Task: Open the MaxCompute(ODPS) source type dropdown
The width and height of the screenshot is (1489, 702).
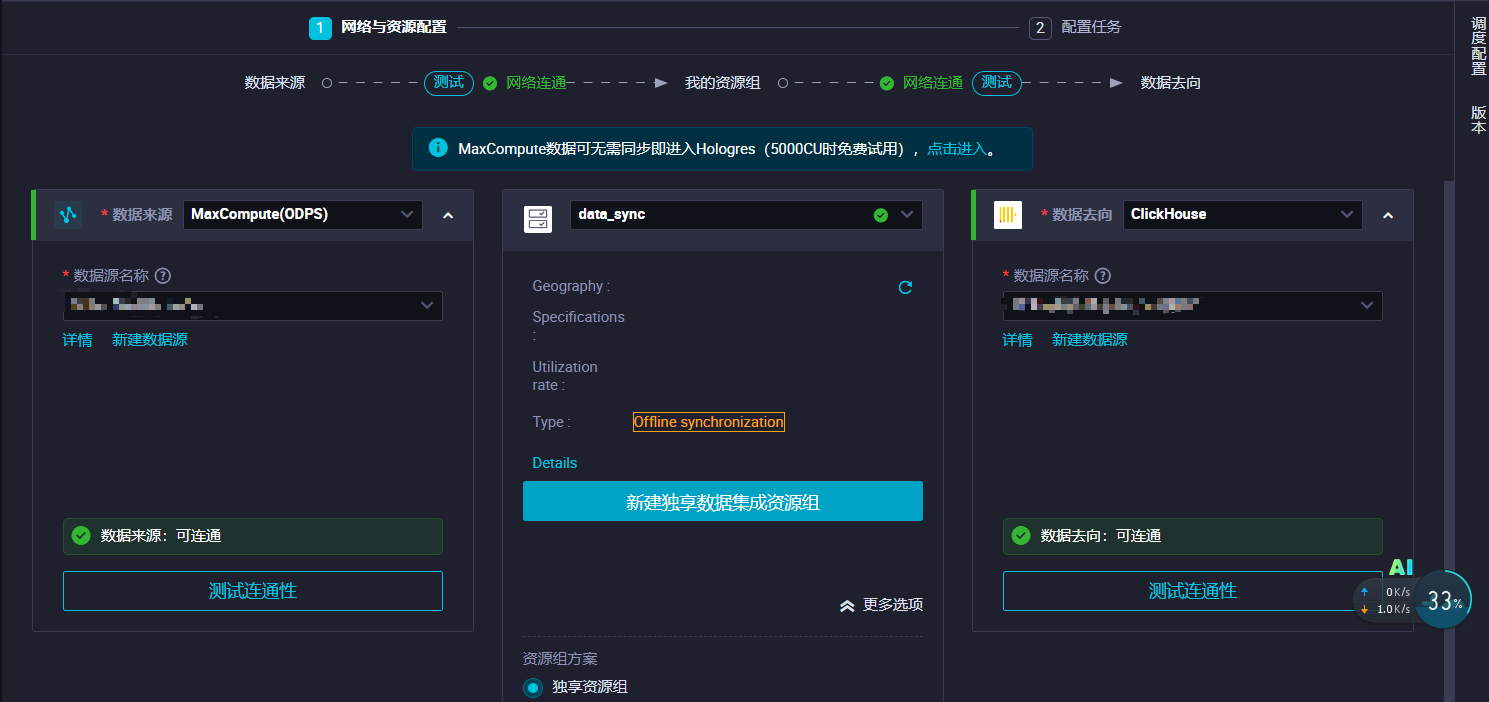Action: pos(303,214)
